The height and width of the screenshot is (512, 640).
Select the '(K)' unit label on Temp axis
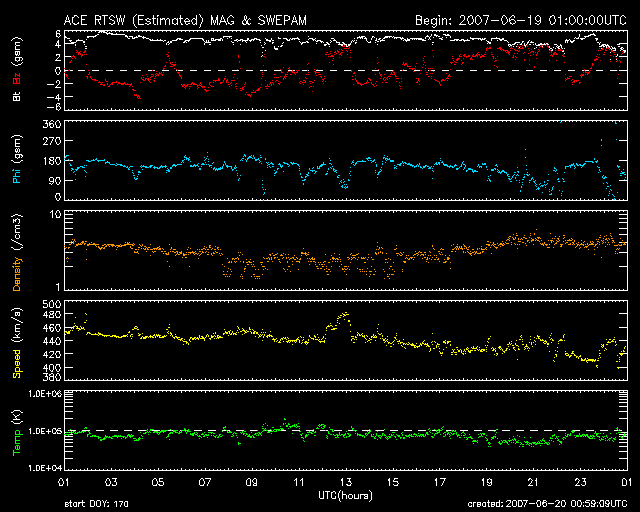[17, 418]
